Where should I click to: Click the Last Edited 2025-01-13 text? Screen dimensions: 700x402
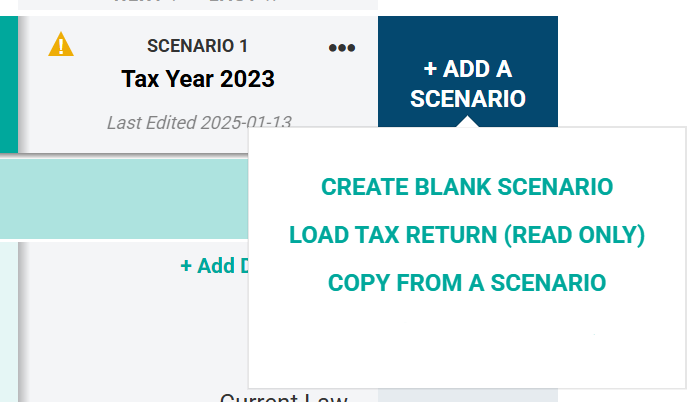click(x=198, y=123)
